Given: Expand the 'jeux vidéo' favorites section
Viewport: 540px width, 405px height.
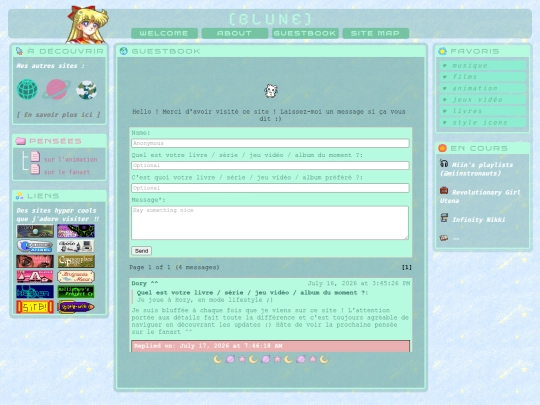Looking at the screenshot, I should point(482,100).
